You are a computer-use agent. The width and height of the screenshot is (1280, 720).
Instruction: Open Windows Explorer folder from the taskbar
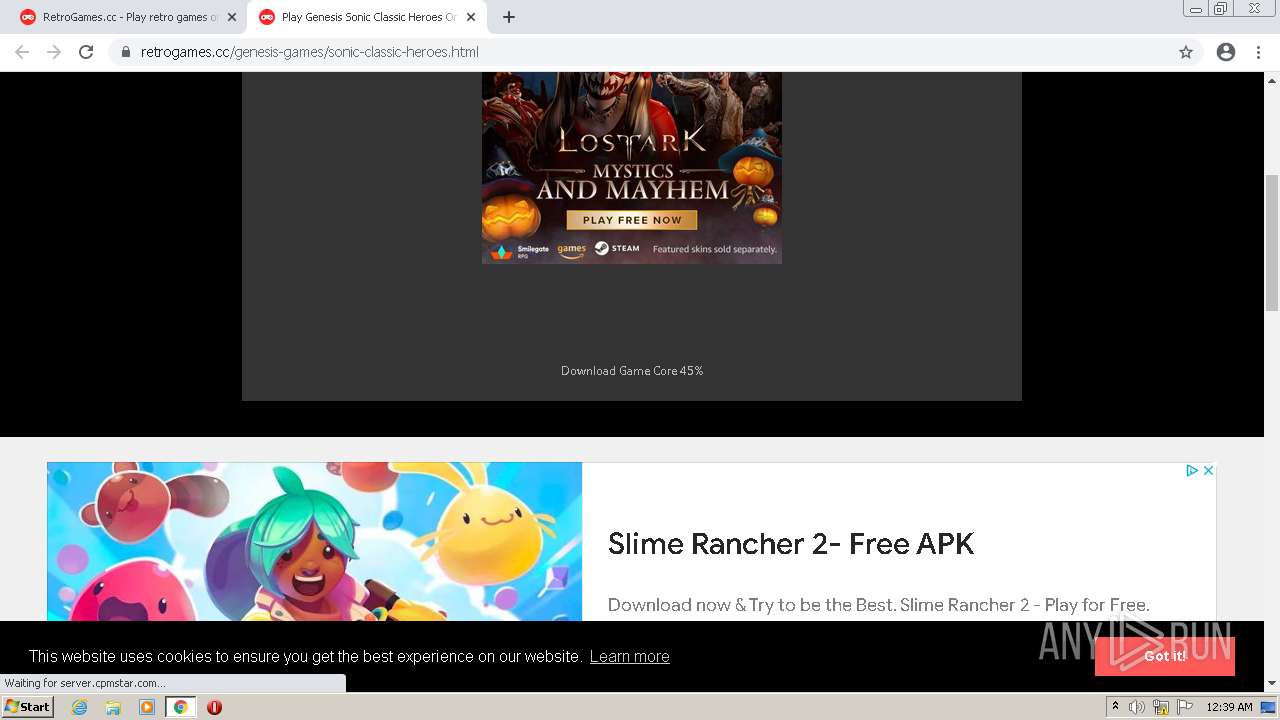point(113,707)
